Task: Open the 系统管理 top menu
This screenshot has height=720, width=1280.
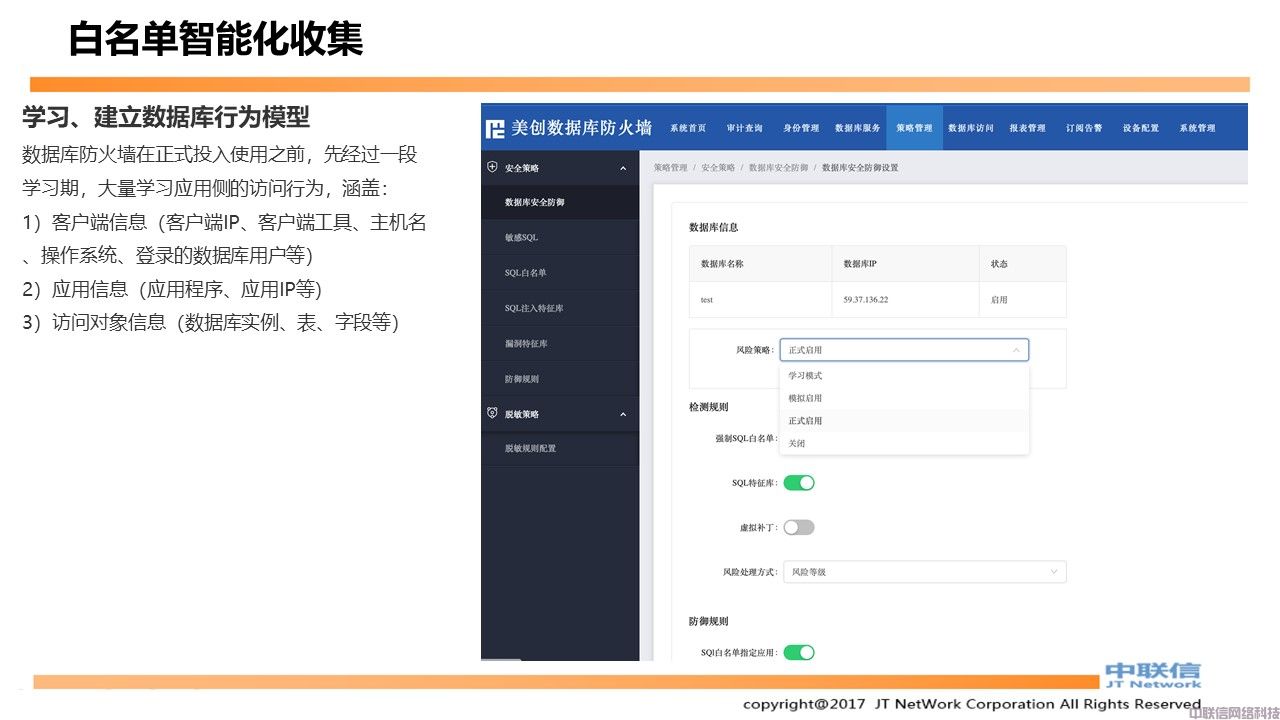Action: coord(1197,128)
